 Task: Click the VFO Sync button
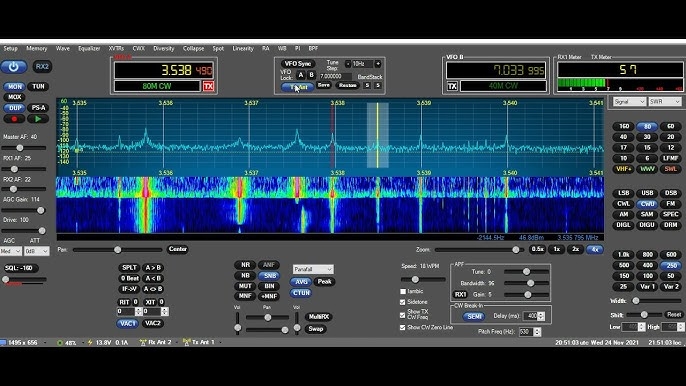pyautogui.click(x=297, y=64)
